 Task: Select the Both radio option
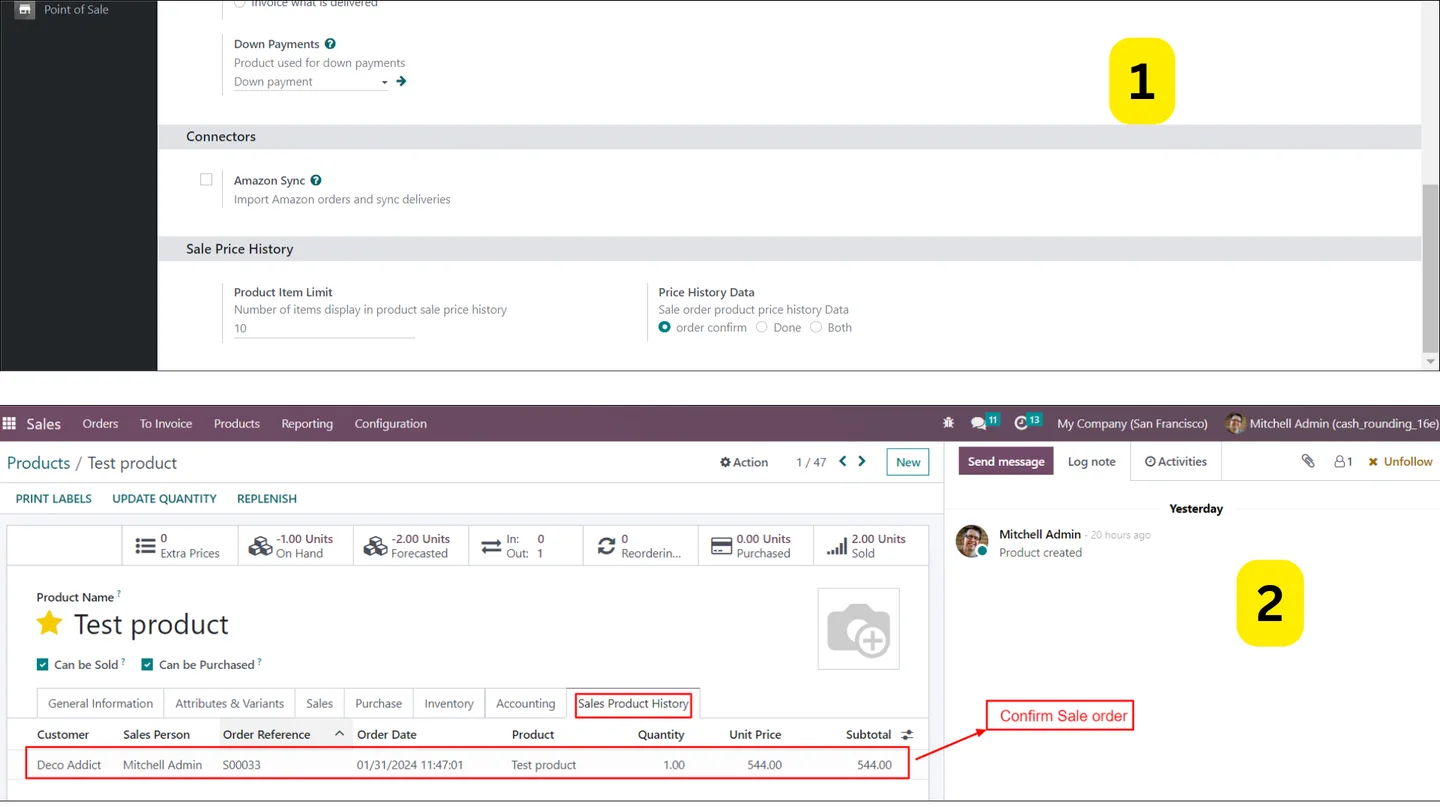click(816, 327)
